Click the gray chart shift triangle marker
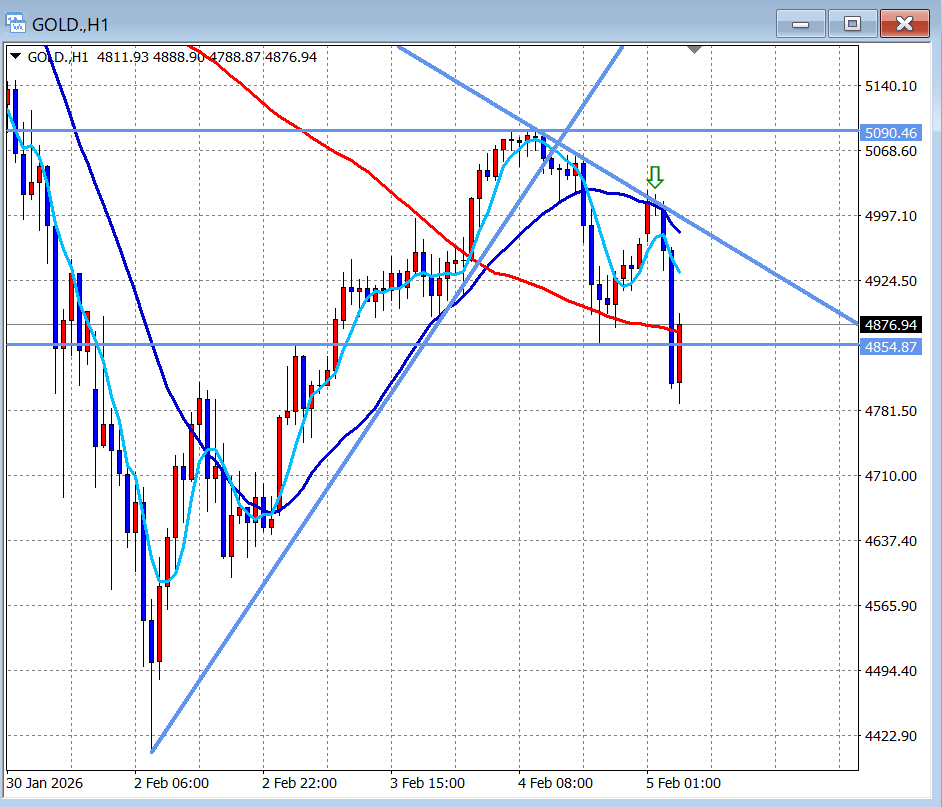 (x=696, y=49)
